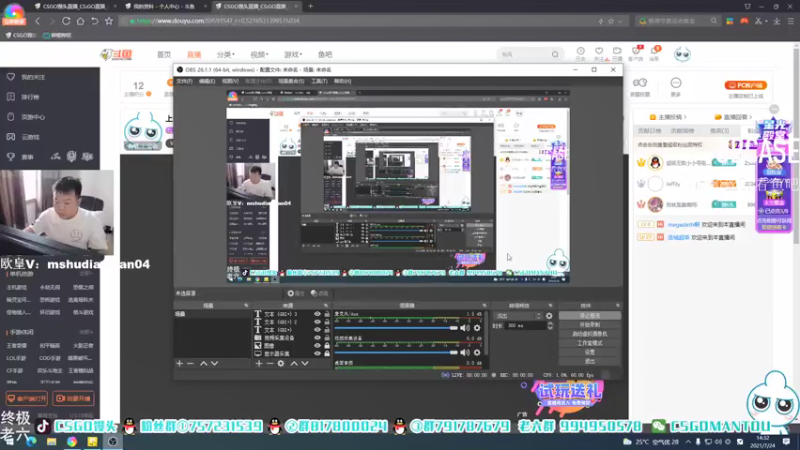Viewport: 800px width, 450px height.
Task: Click 工作室模式 button in OBS
Action: tap(590, 343)
